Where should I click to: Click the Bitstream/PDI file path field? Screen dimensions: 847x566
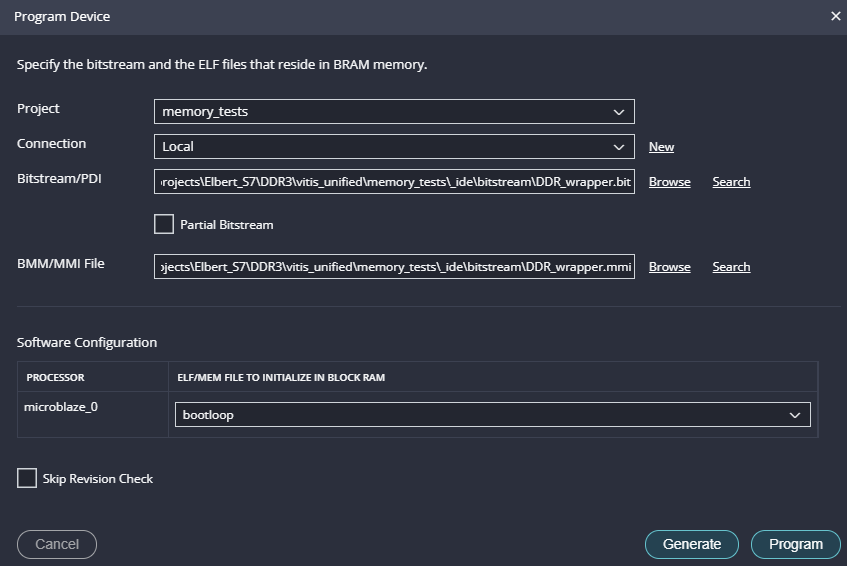pyautogui.click(x=394, y=182)
